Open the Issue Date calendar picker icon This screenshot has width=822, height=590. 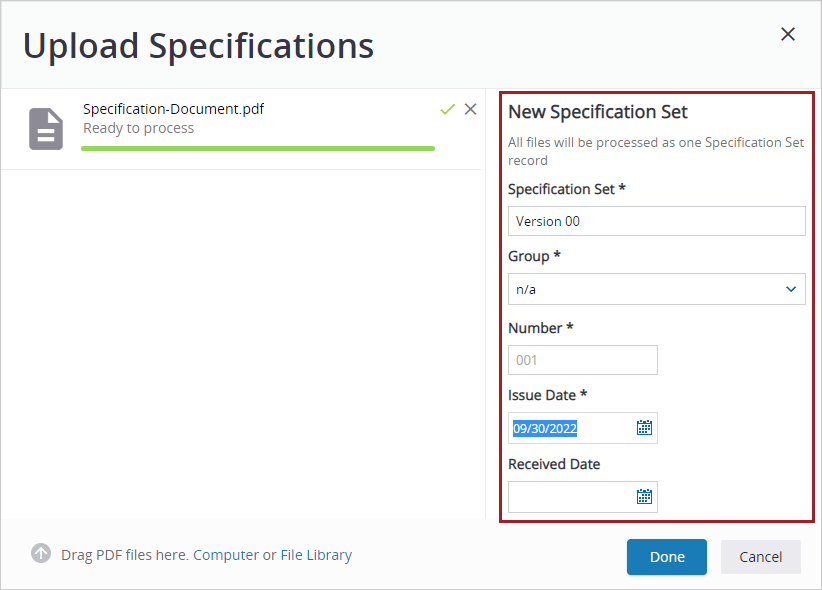647,427
